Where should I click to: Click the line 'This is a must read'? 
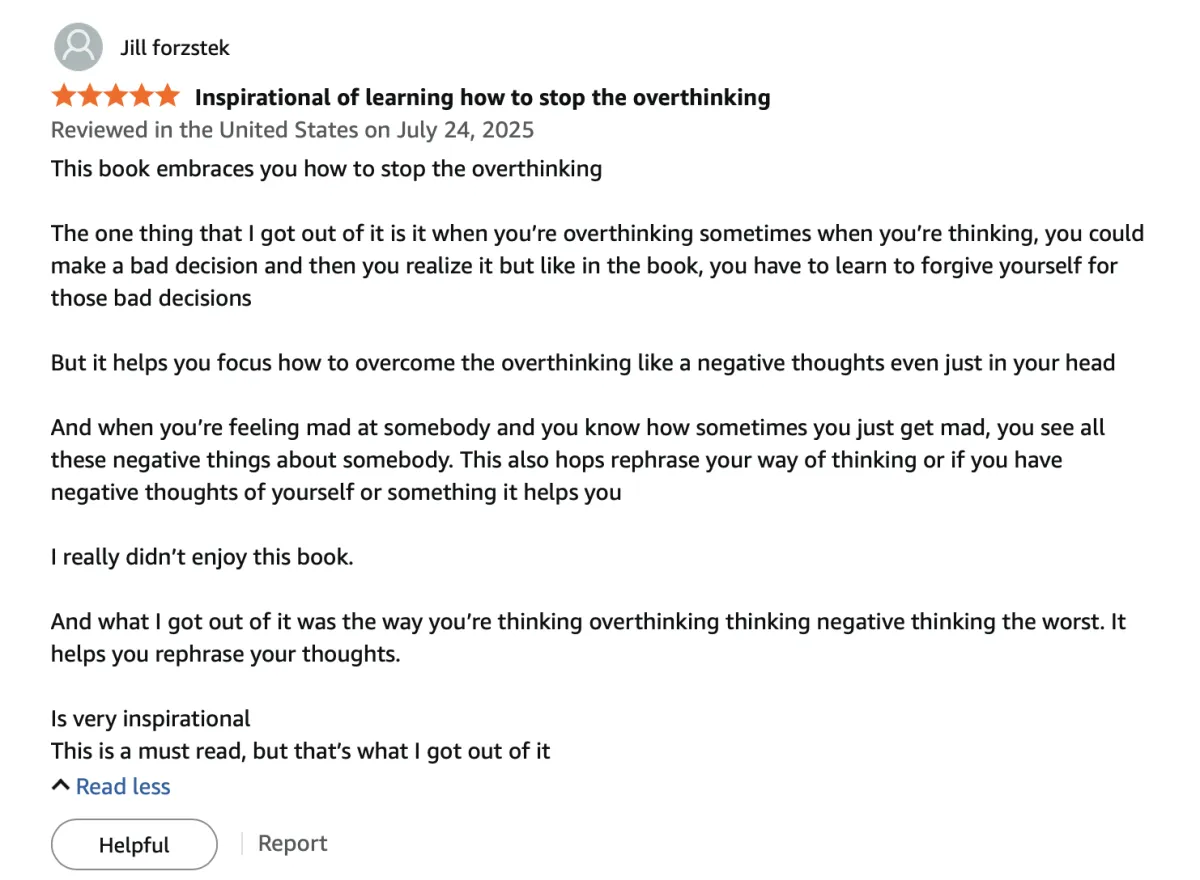(x=301, y=751)
